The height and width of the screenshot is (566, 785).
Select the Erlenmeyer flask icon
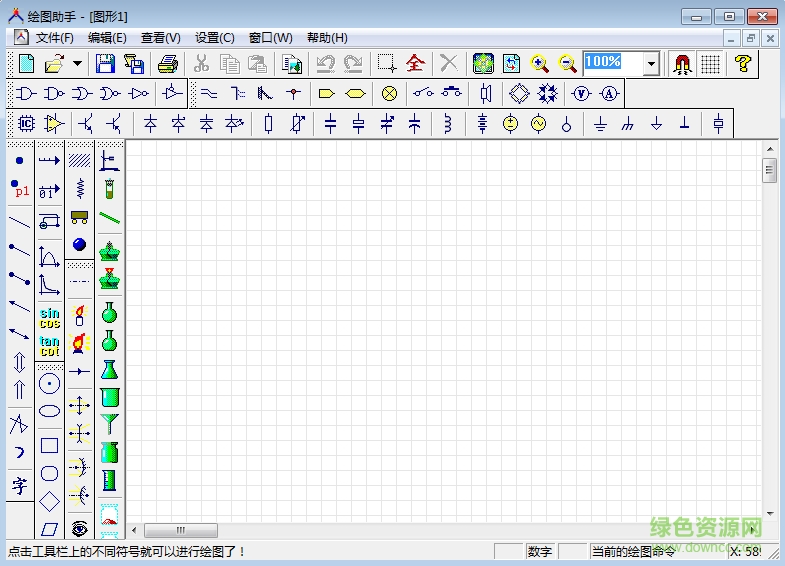click(x=109, y=370)
